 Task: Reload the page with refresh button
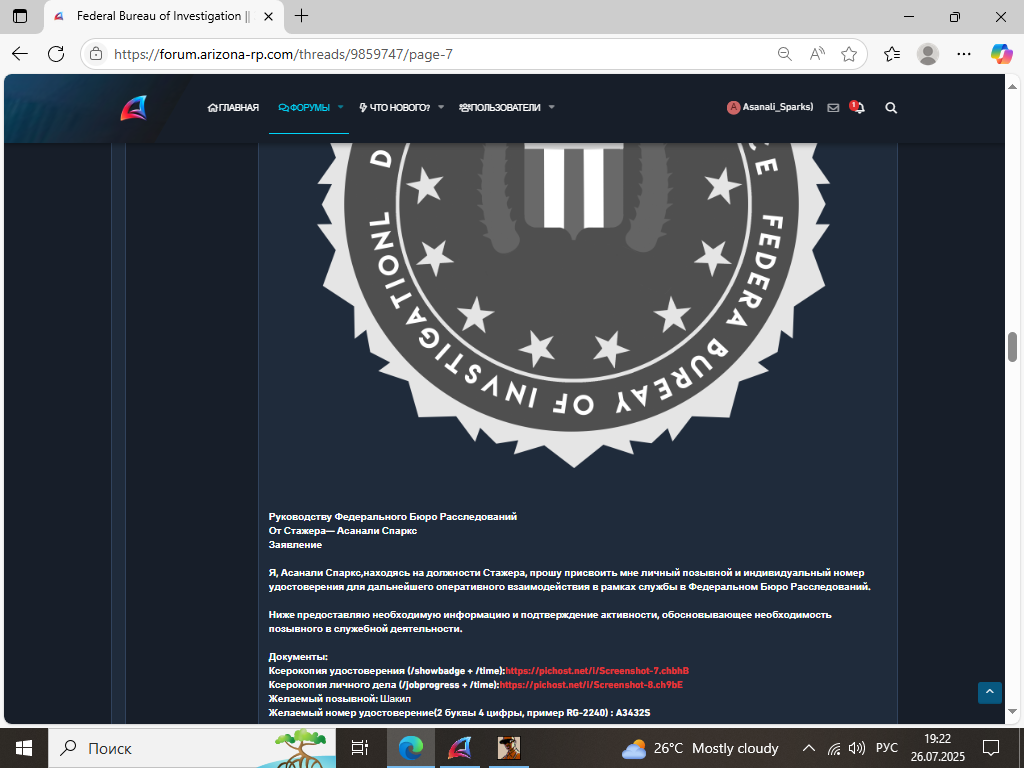pos(56,54)
